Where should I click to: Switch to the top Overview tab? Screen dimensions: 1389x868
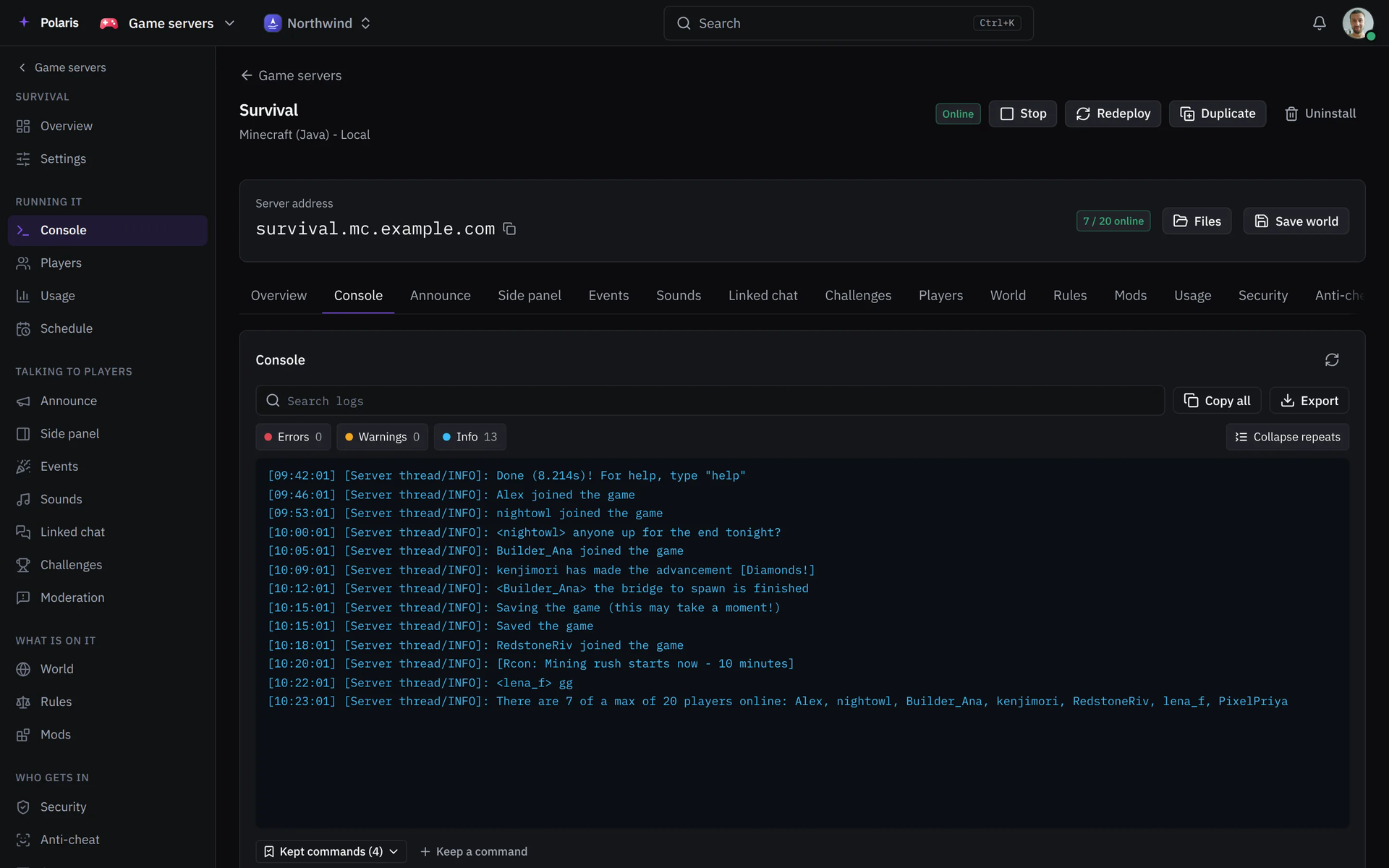tap(279, 295)
